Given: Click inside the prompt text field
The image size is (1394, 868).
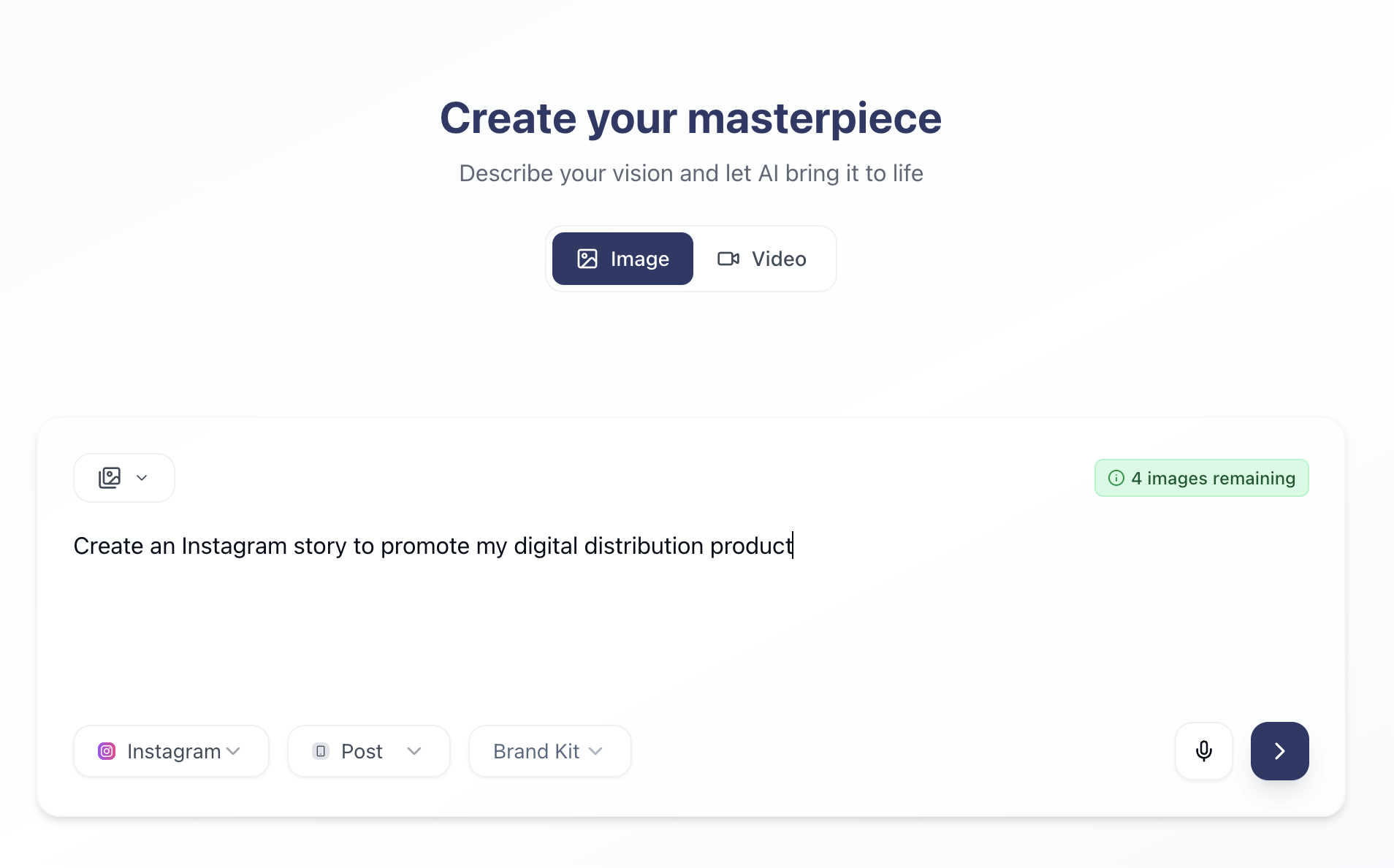Looking at the screenshot, I should pos(690,606).
